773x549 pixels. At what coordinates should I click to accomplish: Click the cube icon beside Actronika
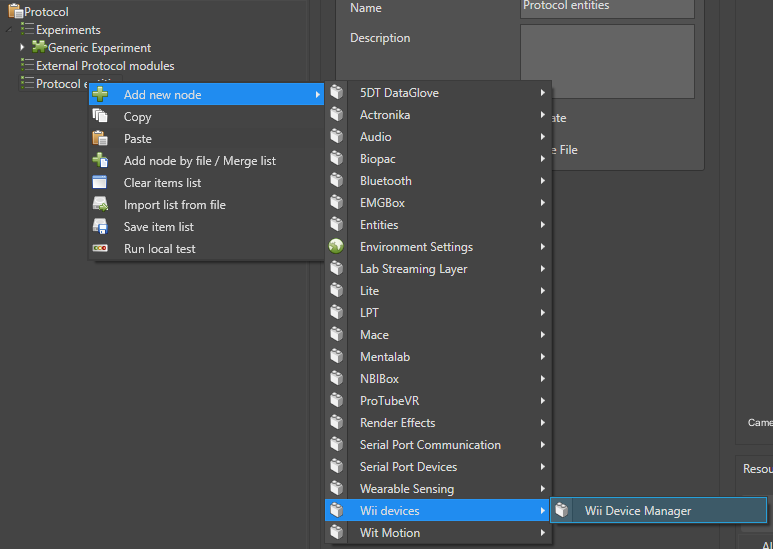coord(337,114)
